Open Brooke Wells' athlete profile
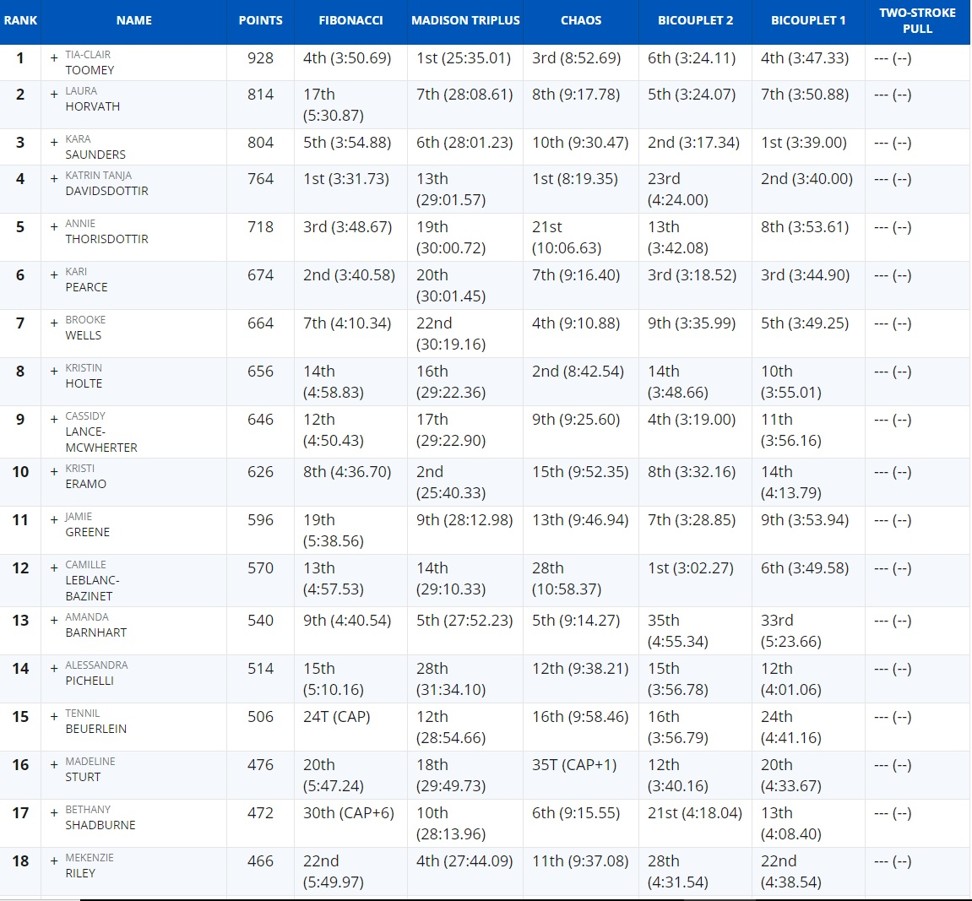The height and width of the screenshot is (901, 972). pos(86,327)
